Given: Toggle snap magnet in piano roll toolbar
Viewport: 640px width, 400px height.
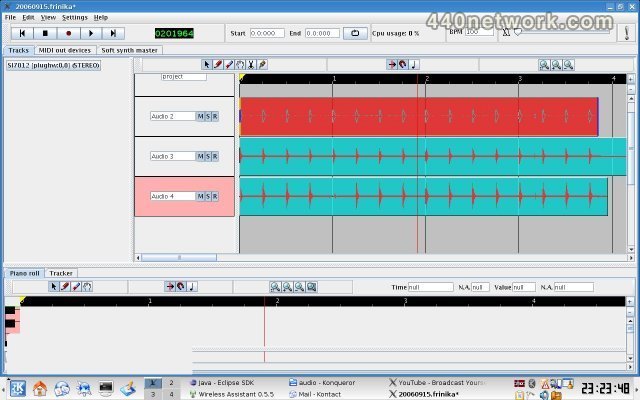Looking at the screenshot, I should (181, 287).
